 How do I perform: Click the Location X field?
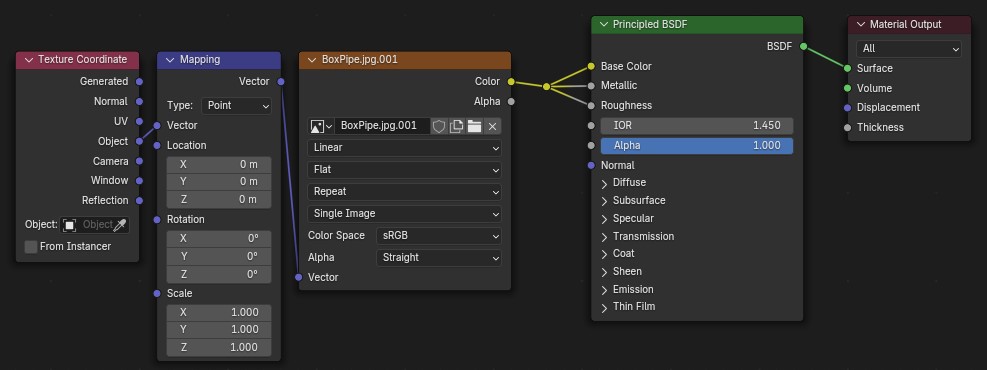[219, 164]
